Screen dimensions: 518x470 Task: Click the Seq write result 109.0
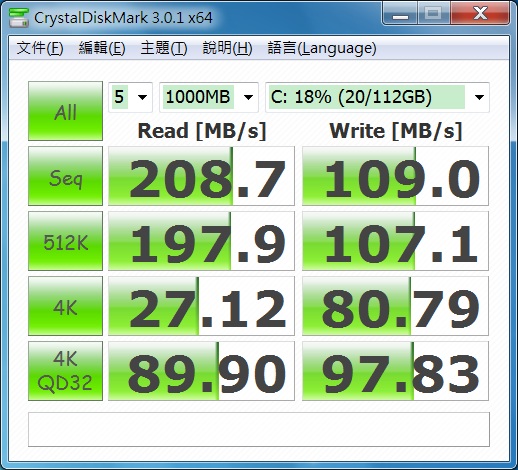tap(395, 176)
